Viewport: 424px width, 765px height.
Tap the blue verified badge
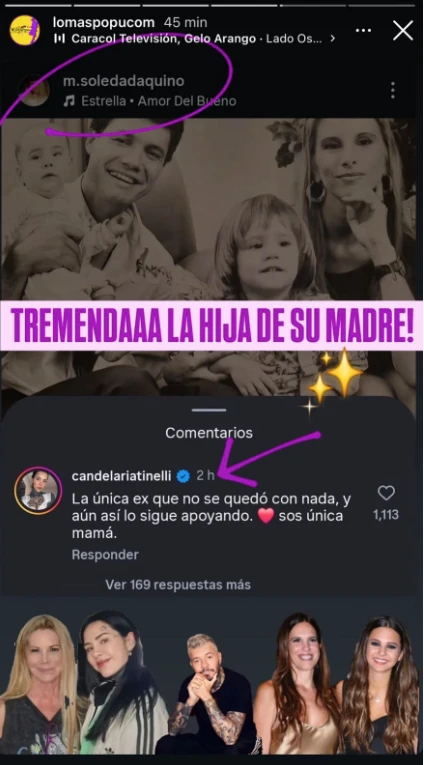(x=183, y=476)
